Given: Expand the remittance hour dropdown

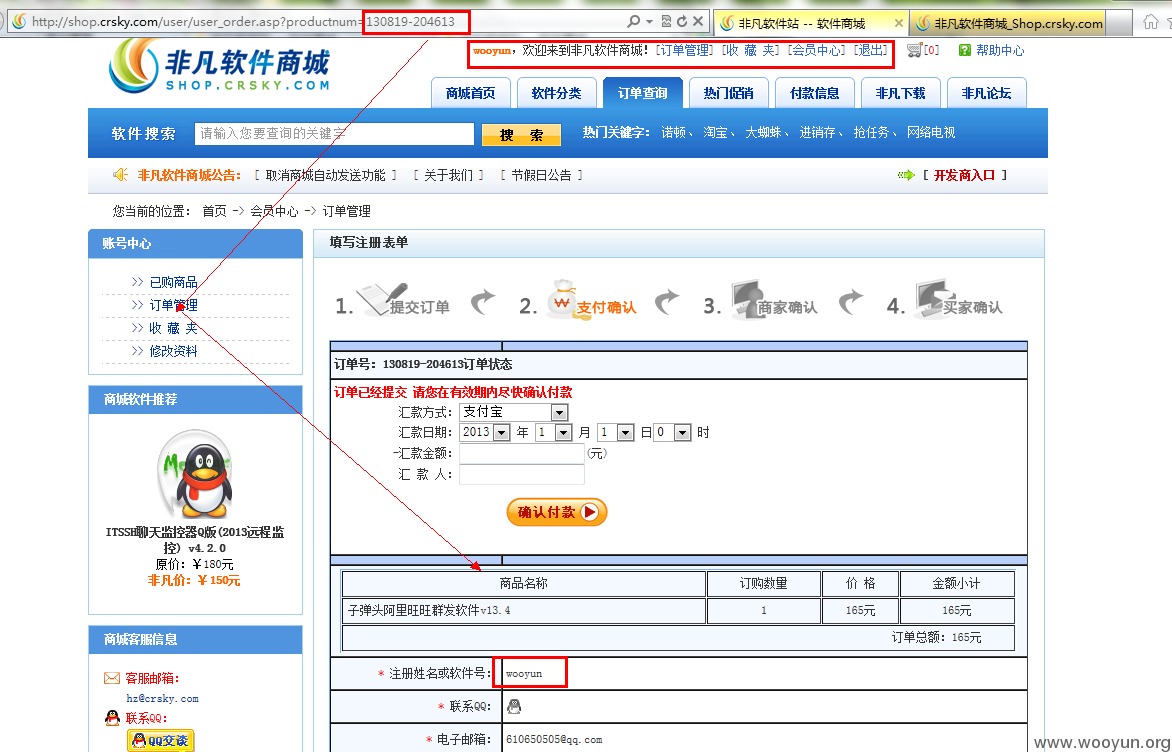Looking at the screenshot, I should 682,433.
